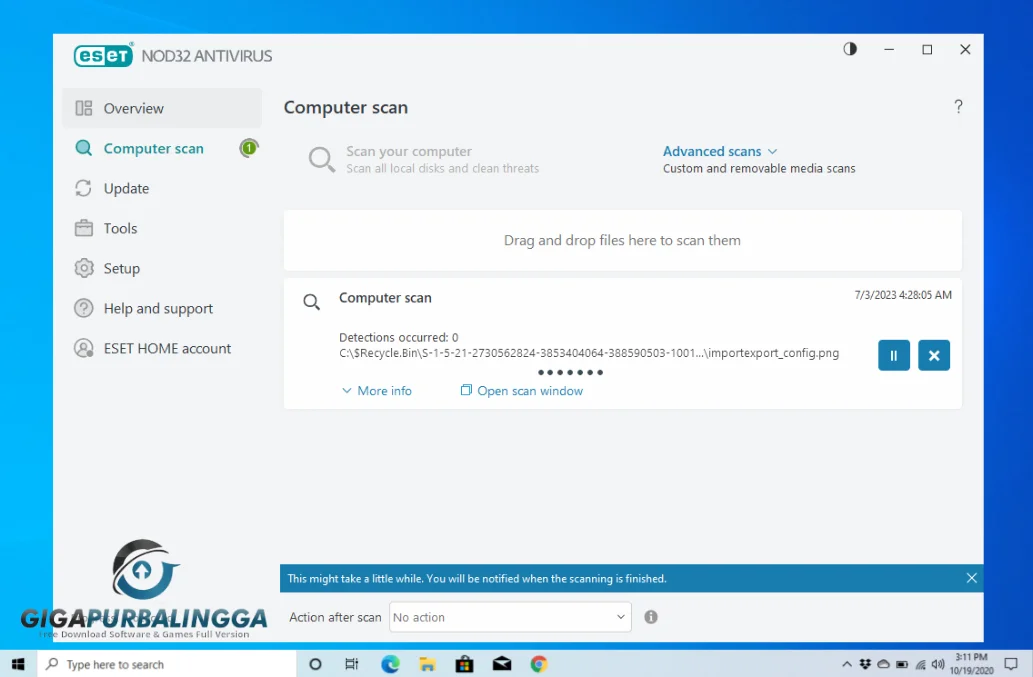Pause the running computer scan

[x=894, y=356]
